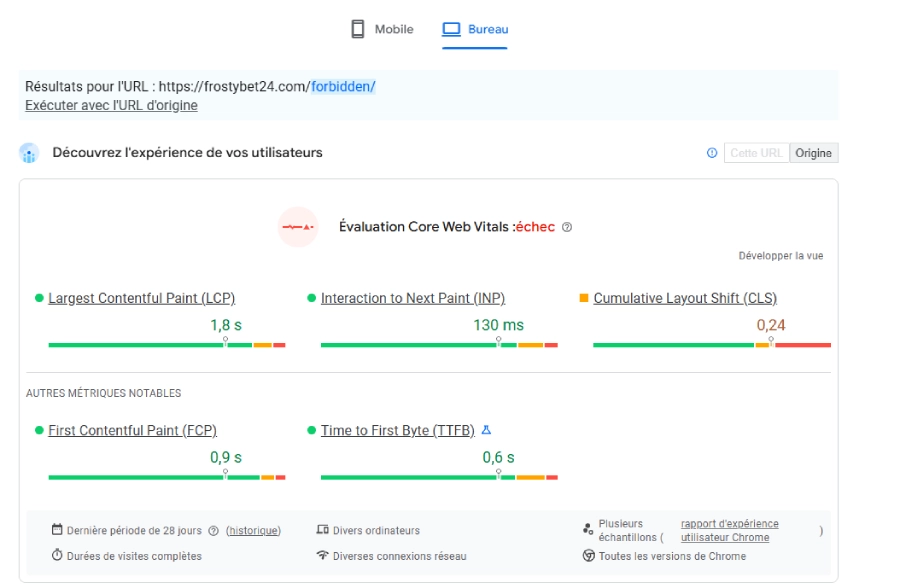The height and width of the screenshot is (588, 900).
Task: Click the Chrome versions icon
Action: [589, 556]
